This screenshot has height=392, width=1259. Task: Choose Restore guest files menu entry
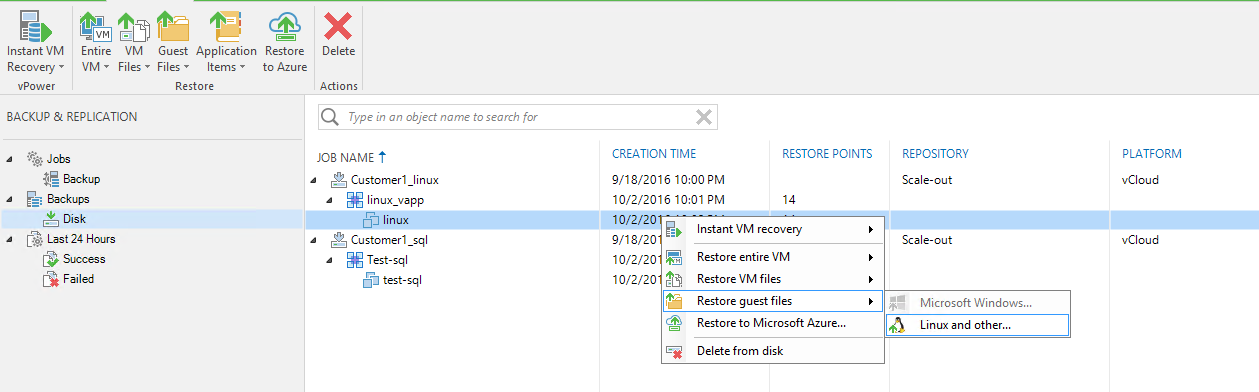coord(773,301)
